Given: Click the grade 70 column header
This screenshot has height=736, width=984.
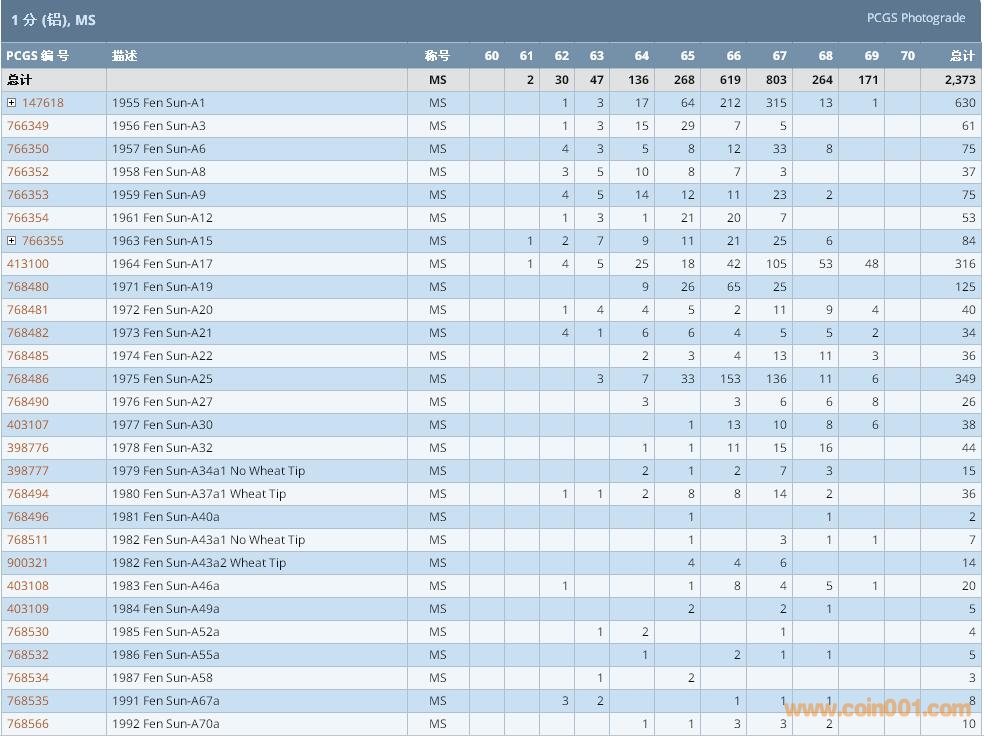Looking at the screenshot, I should [x=906, y=56].
